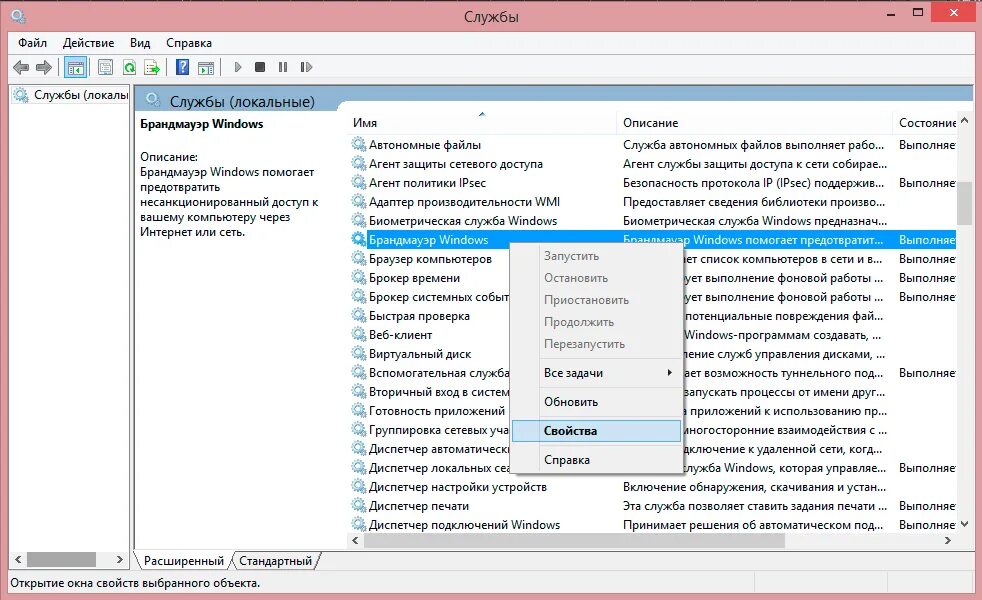Select the Биометрическая служба Windows row
The image size is (982, 600).
click(x=652, y=221)
